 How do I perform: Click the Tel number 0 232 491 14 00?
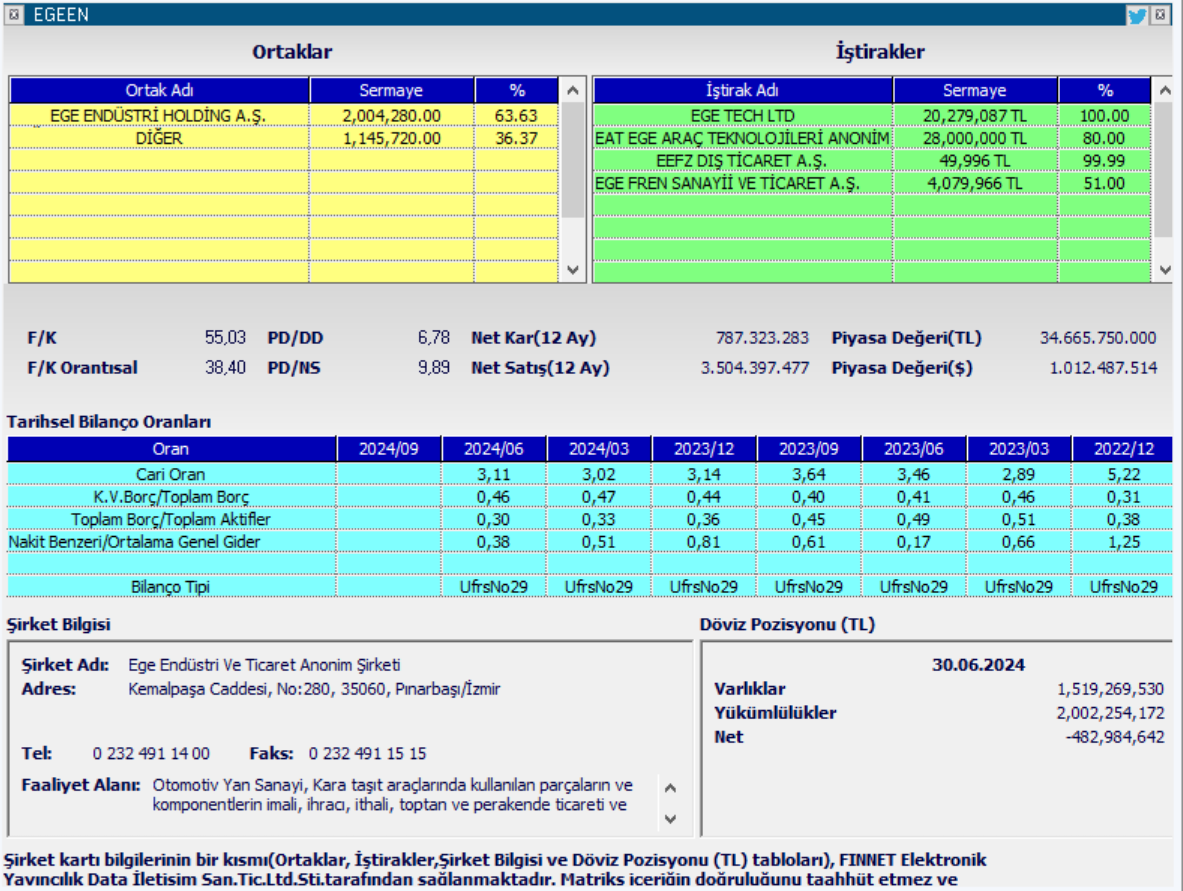tap(151, 754)
